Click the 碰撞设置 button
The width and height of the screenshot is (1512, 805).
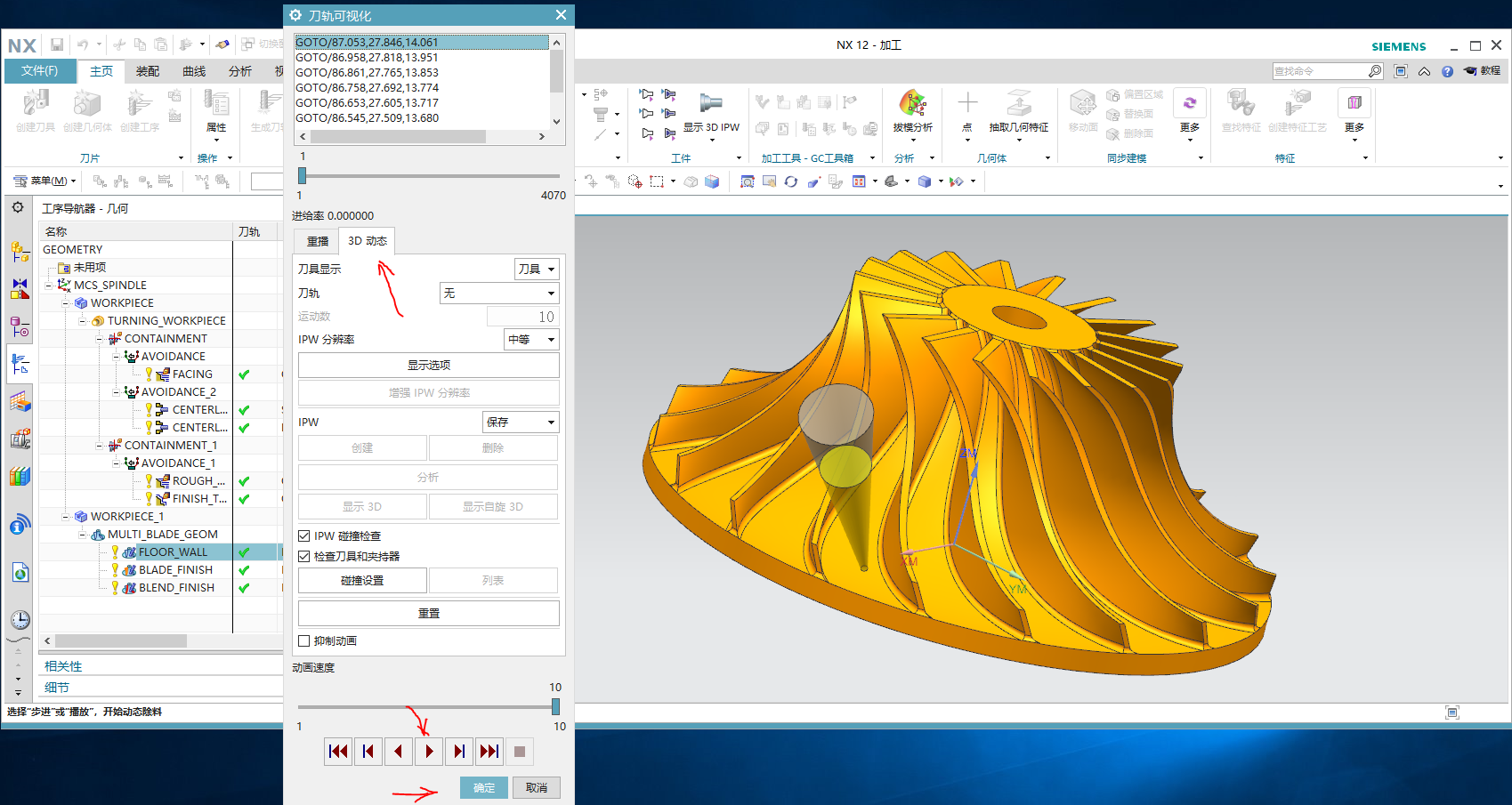point(362,581)
